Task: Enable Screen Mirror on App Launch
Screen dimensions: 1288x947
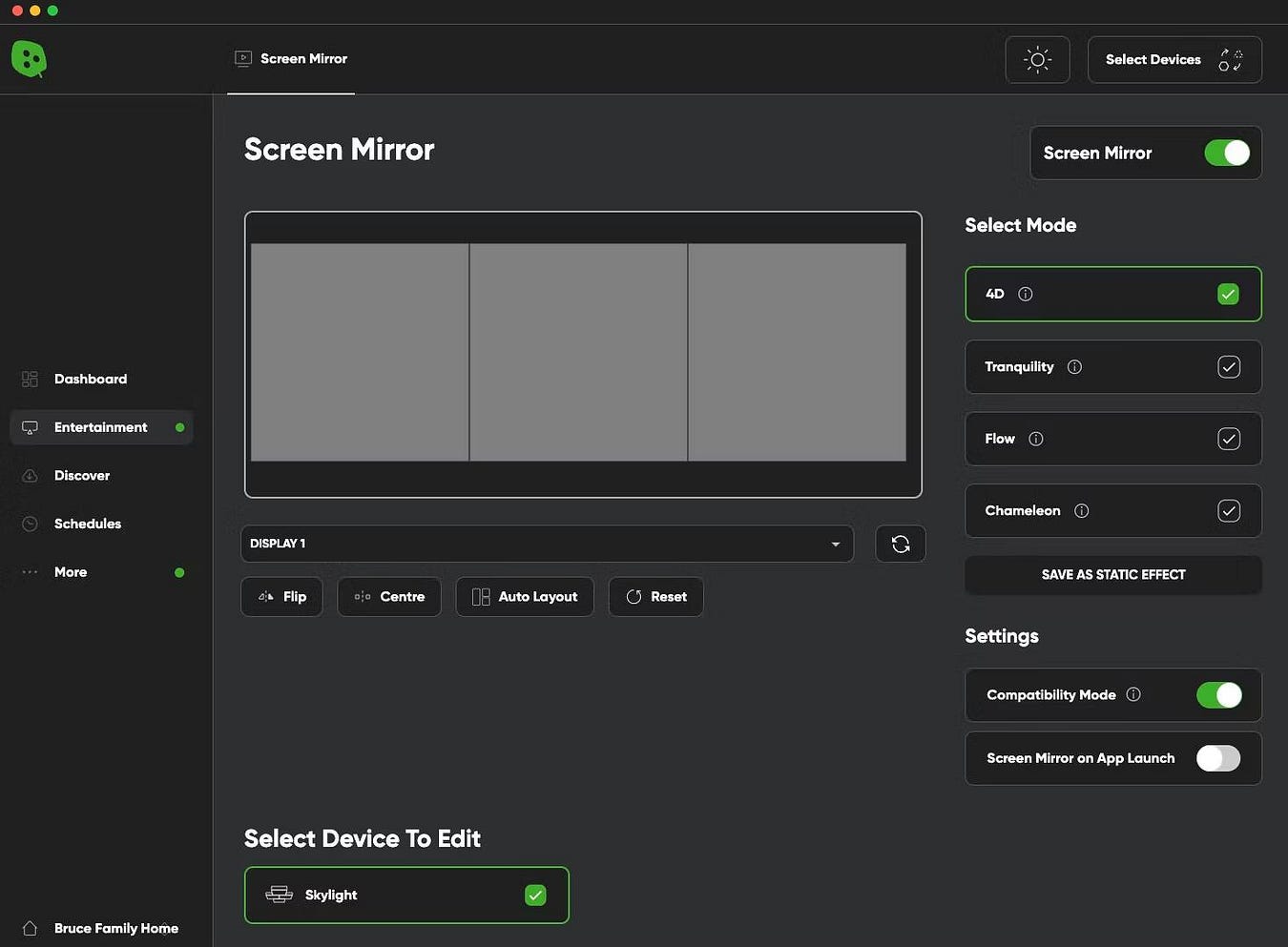Action: point(1218,758)
